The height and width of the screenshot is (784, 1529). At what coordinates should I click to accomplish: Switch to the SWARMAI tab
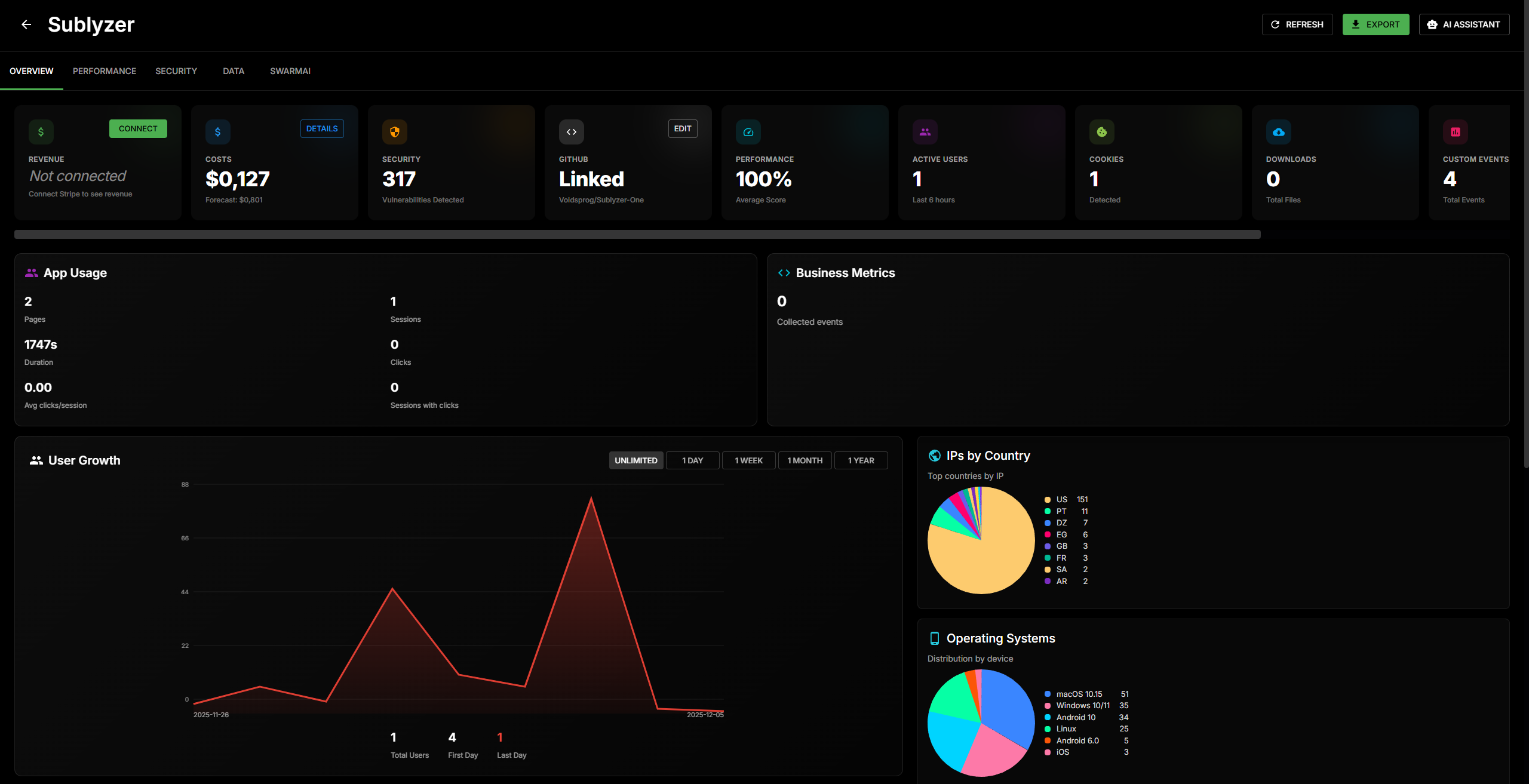pyautogui.click(x=290, y=71)
